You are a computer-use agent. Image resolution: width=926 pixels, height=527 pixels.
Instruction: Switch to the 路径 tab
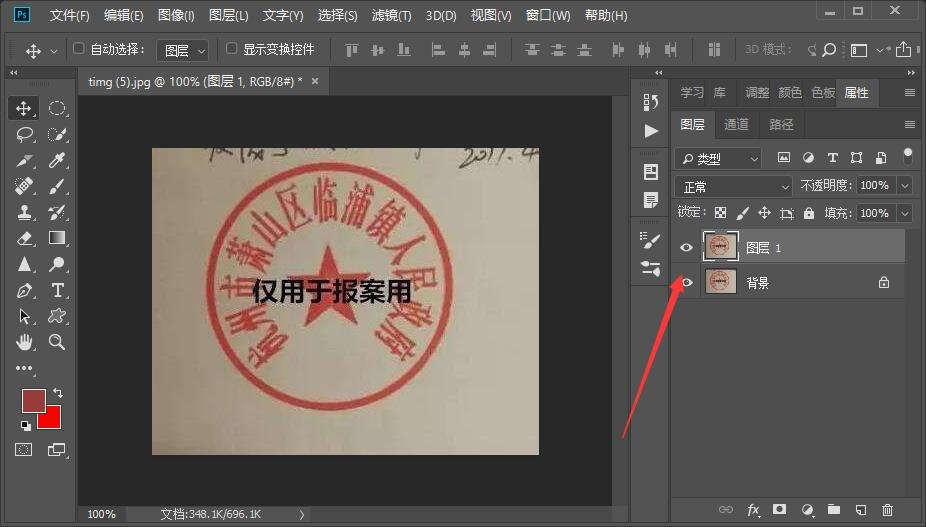coord(781,124)
